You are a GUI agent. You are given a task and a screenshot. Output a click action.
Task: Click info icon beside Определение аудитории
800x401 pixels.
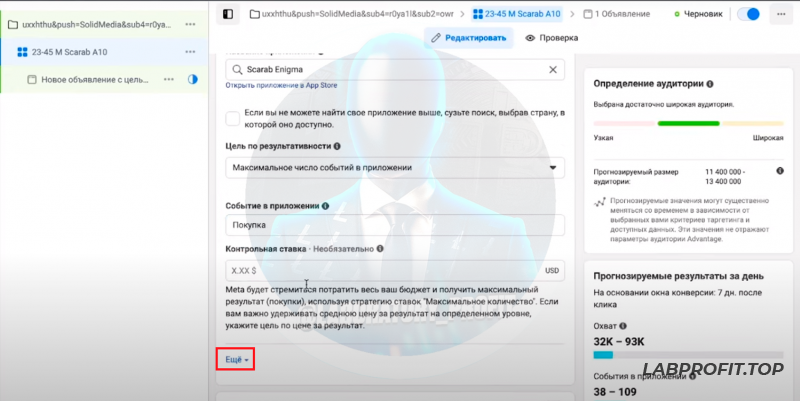tap(710, 84)
